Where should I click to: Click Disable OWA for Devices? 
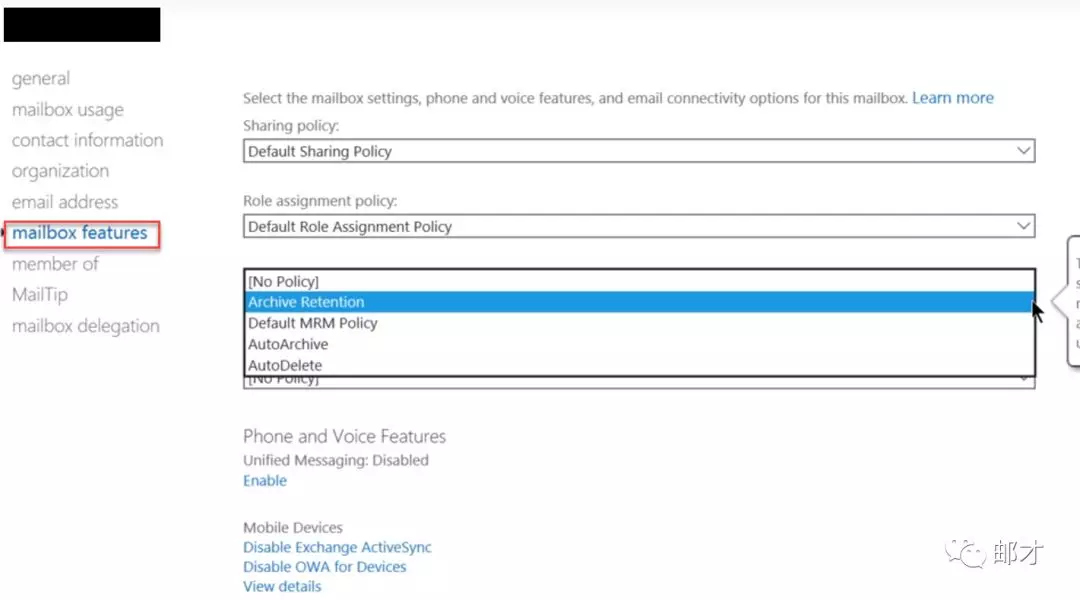[325, 567]
